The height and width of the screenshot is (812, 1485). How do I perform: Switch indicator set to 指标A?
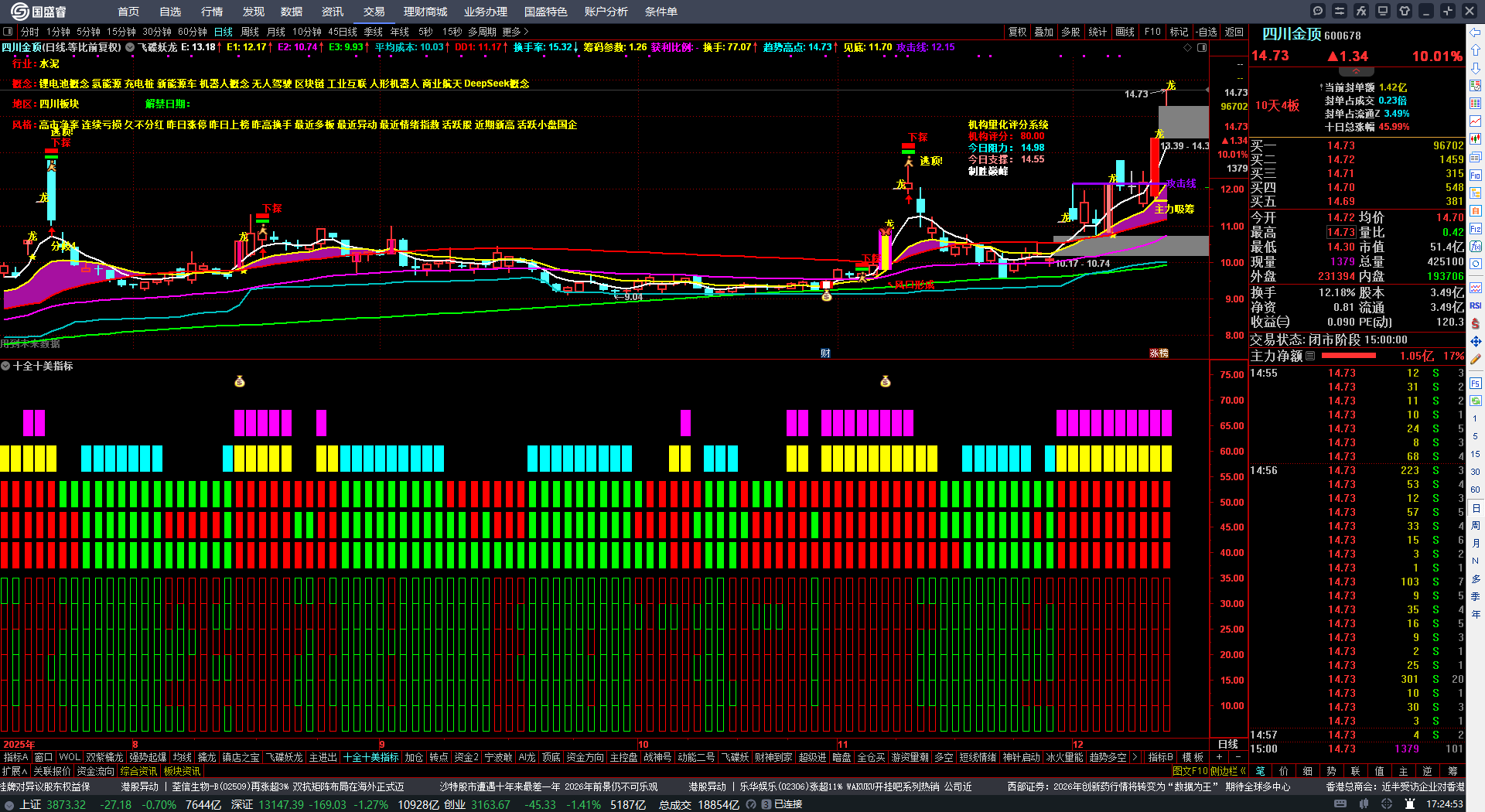(15, 758)
